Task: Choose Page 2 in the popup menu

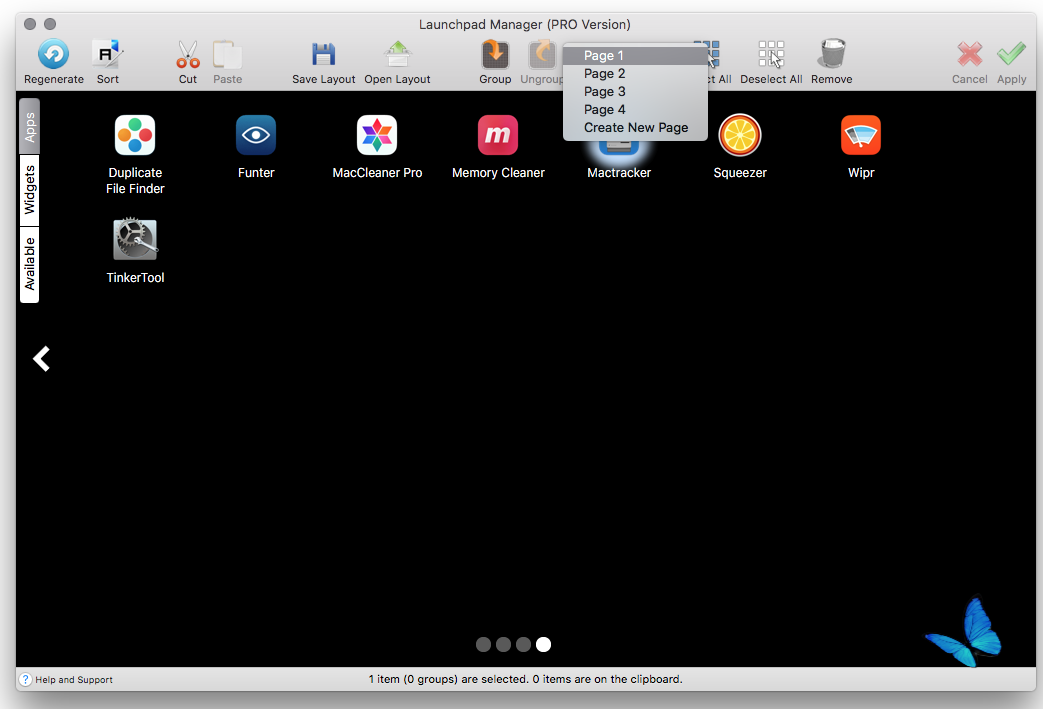Action: point(635,74)
